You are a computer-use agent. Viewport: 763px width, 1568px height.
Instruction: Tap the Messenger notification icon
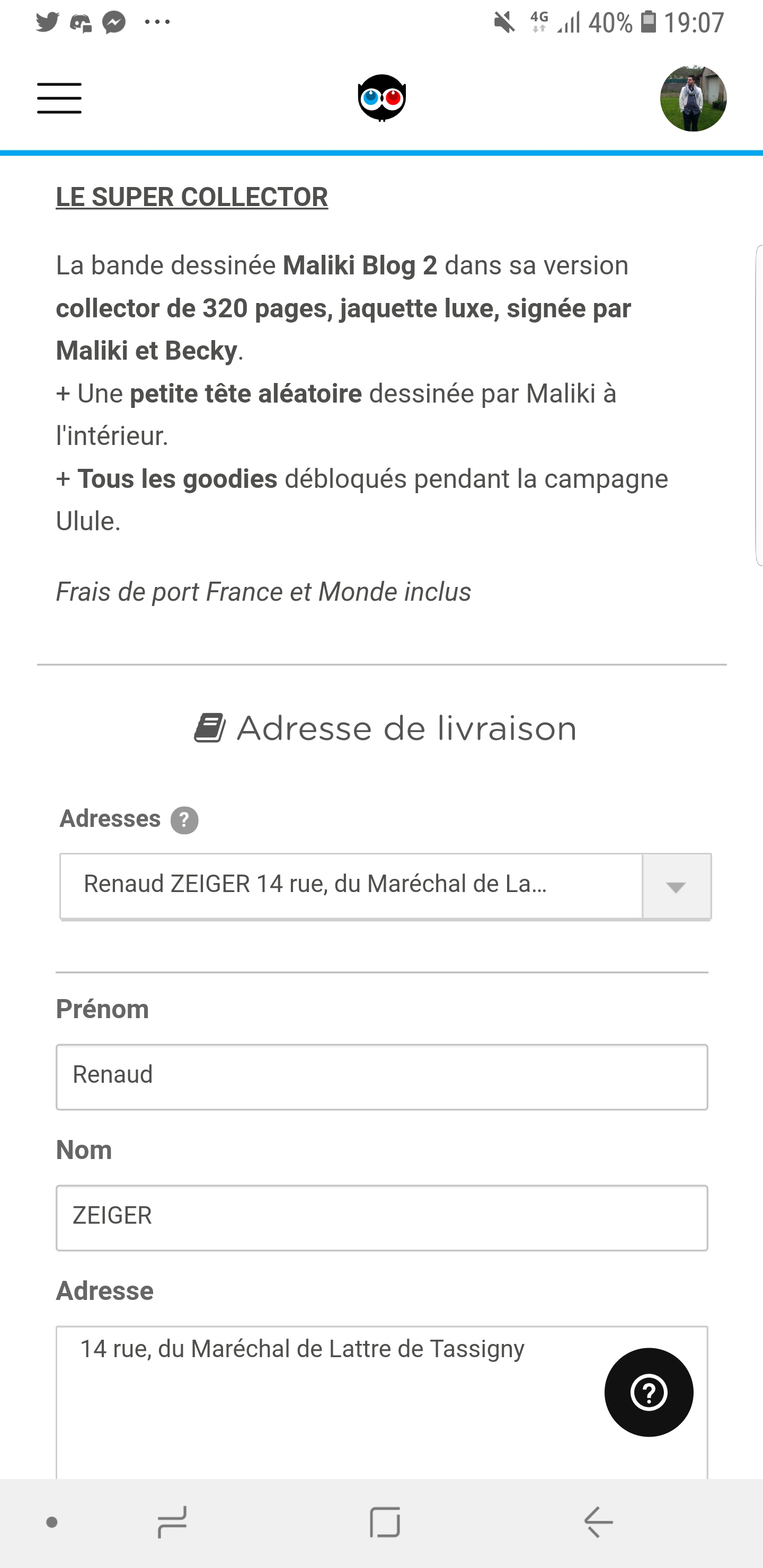[x=114, y=23]
